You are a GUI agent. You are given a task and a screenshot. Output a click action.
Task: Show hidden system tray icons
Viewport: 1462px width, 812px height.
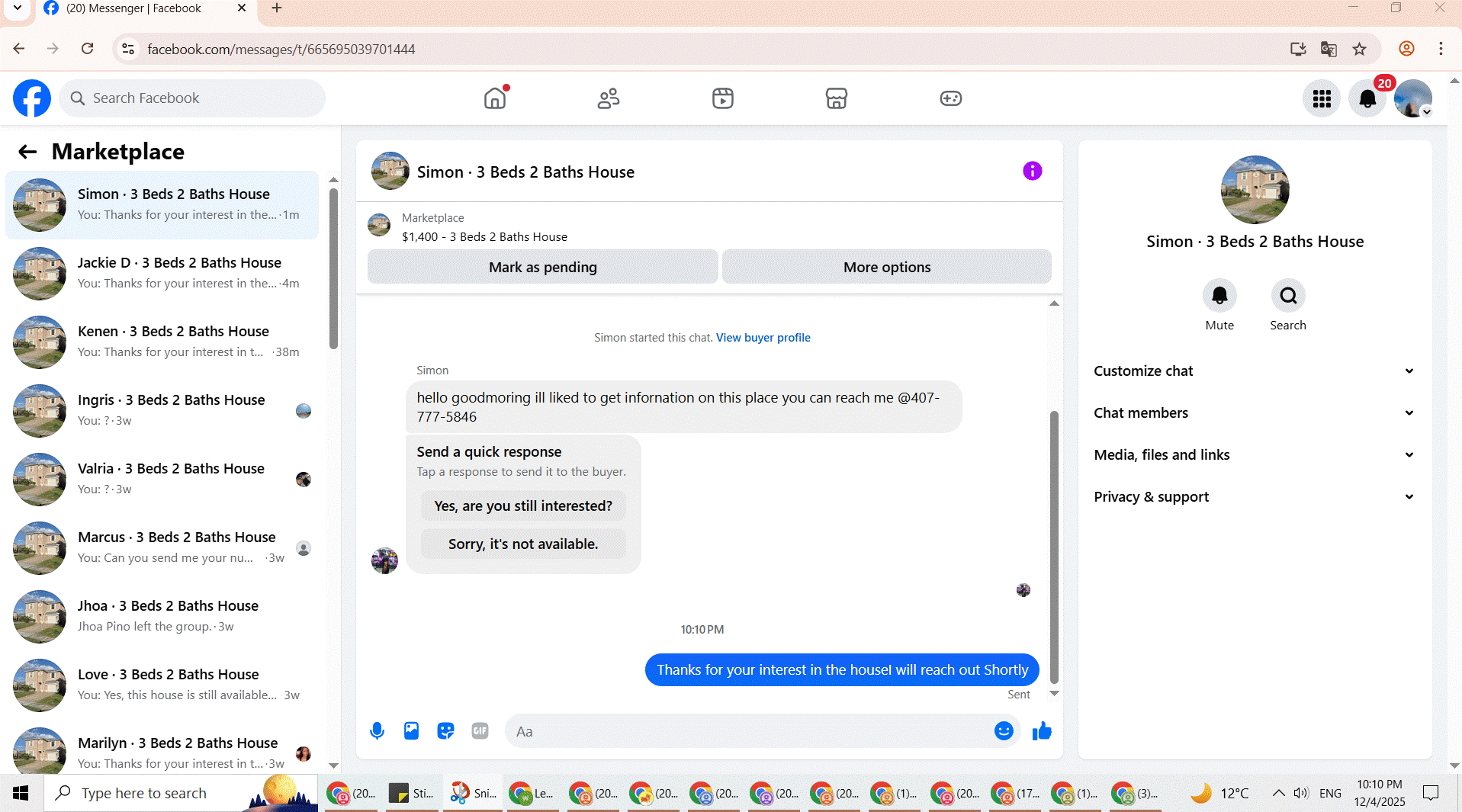pos(1278,793)
